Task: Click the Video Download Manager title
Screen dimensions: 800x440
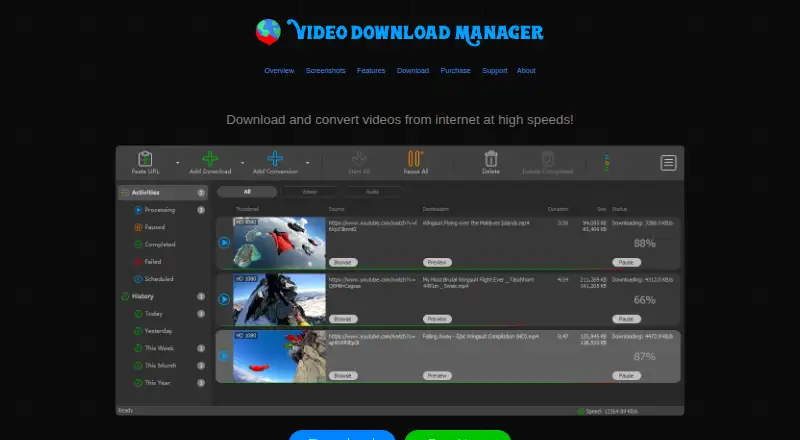Action: [x=415, y=33]
